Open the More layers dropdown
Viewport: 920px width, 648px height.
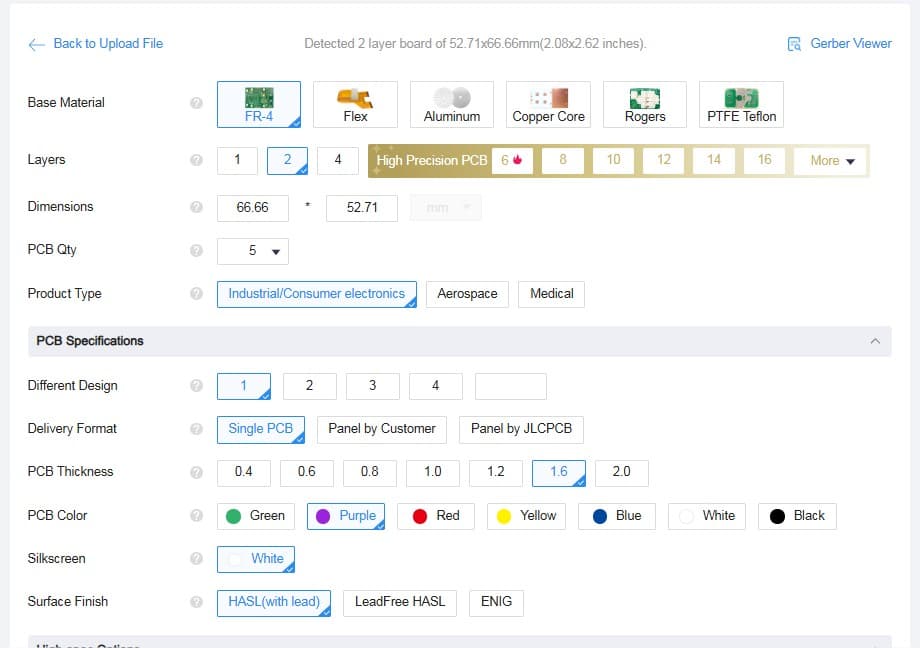[x=831, y=161]
